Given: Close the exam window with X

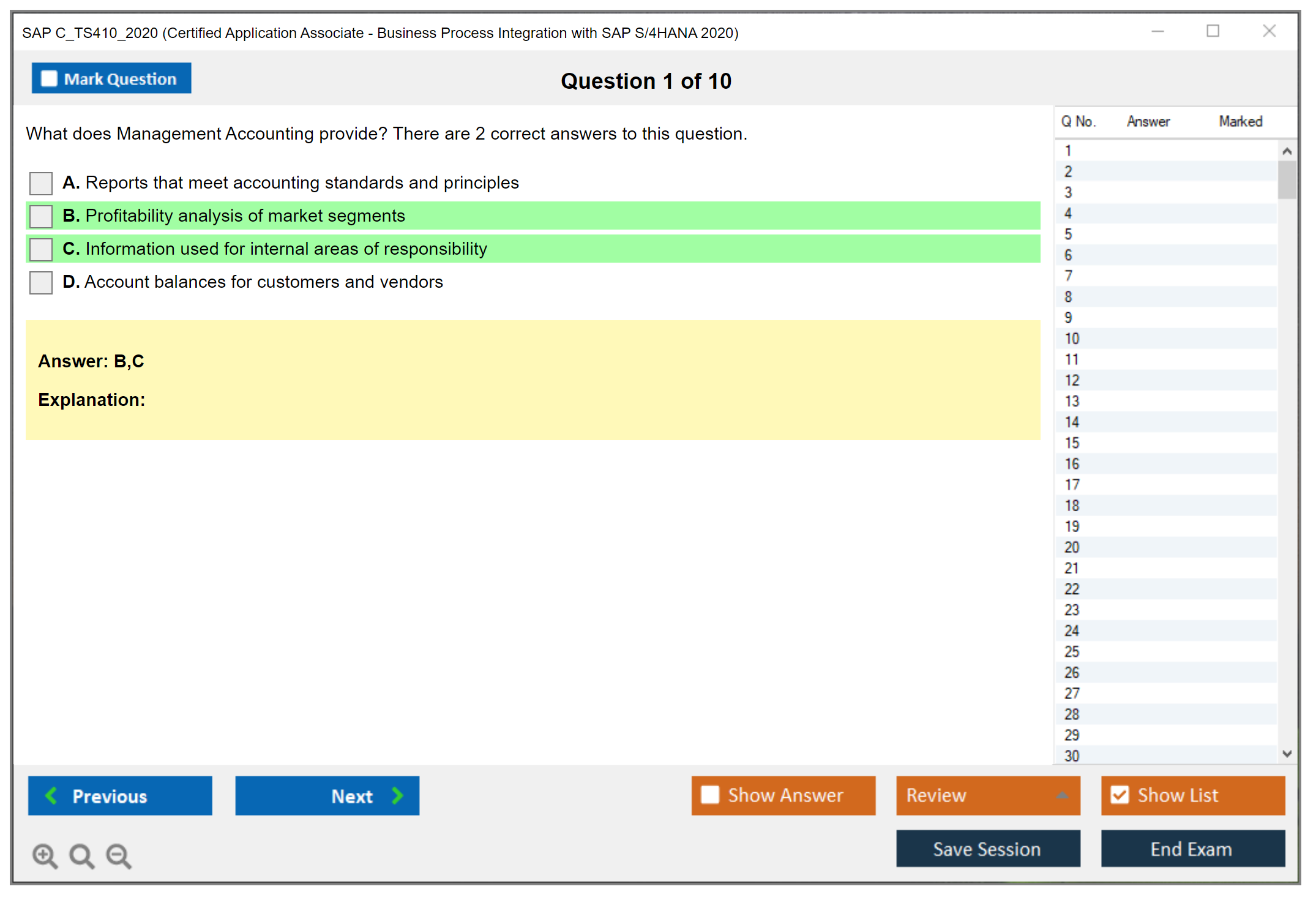Looking at the screenshot, I should (1269, 31).
